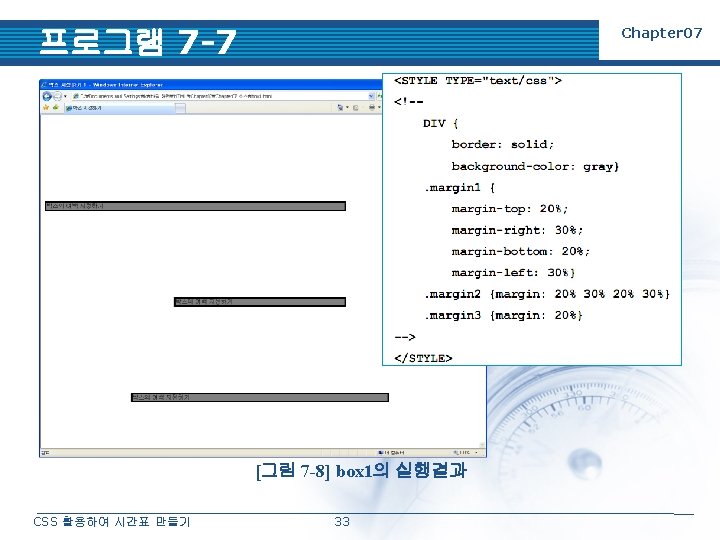720x540 pixels.
Task: Click the status text at status bar left
Action: (x=45, y=452)
